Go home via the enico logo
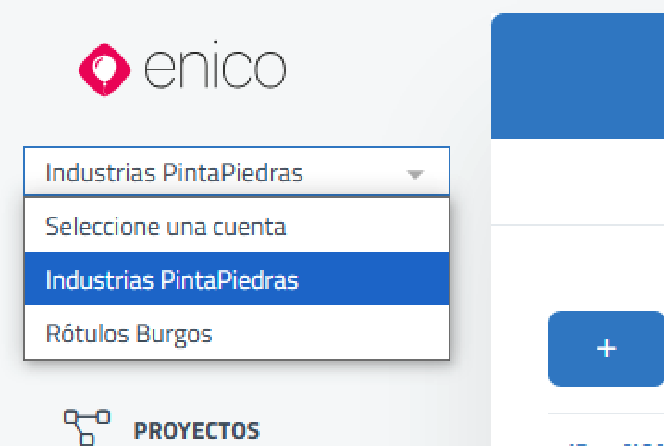Viewport: 664px width, 446px height. click(182, 68)
